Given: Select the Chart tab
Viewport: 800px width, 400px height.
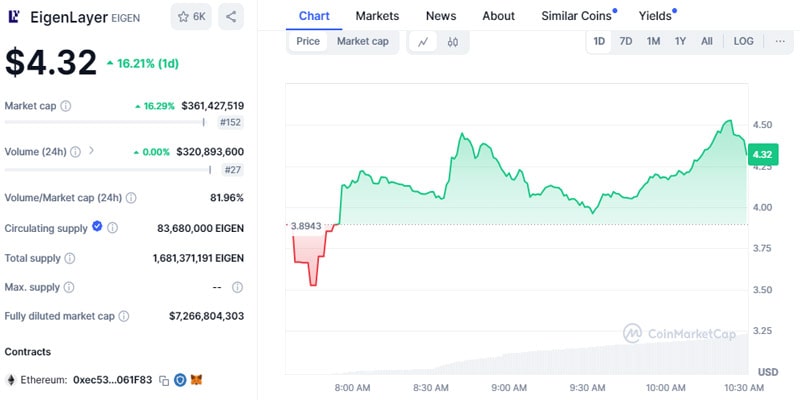Looking at the screenshot, I should (314, 16).
